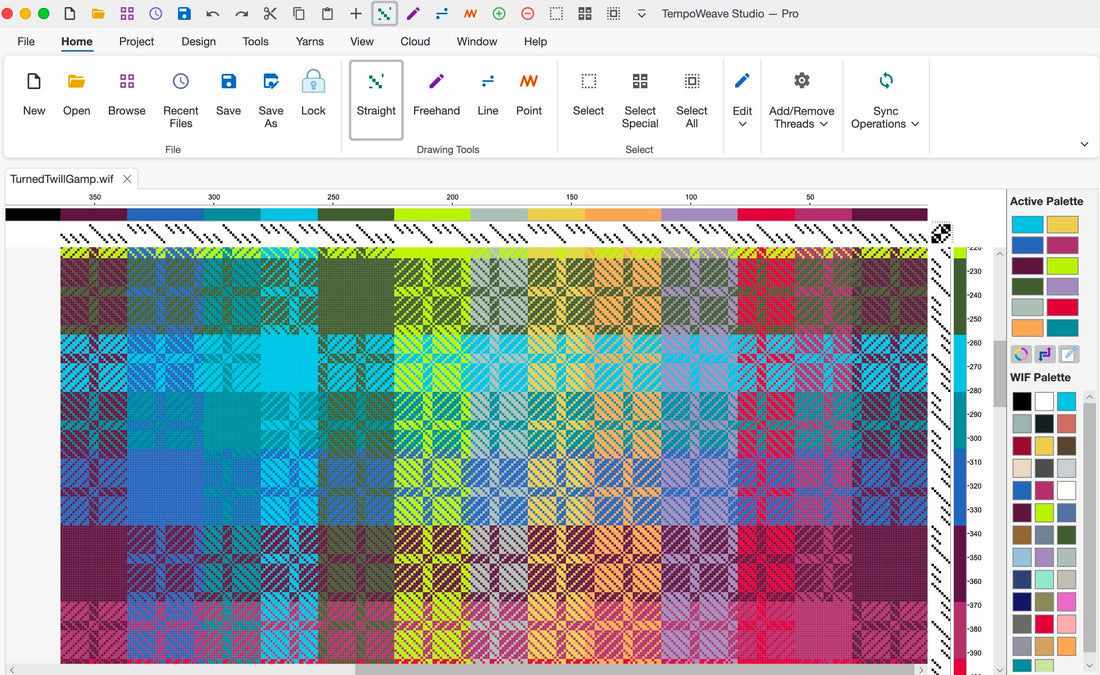Click the red remove-thread circle icon

(x=528, y=13)
